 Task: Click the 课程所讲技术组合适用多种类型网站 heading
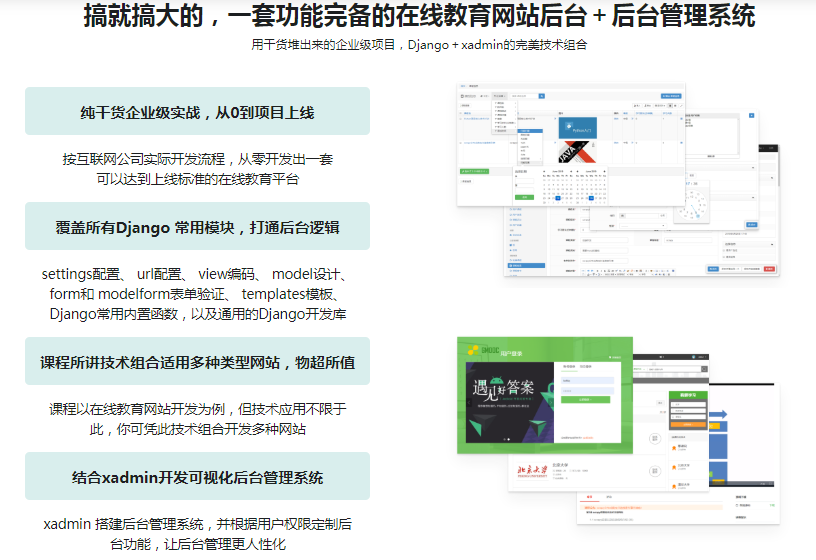(197, 362)
